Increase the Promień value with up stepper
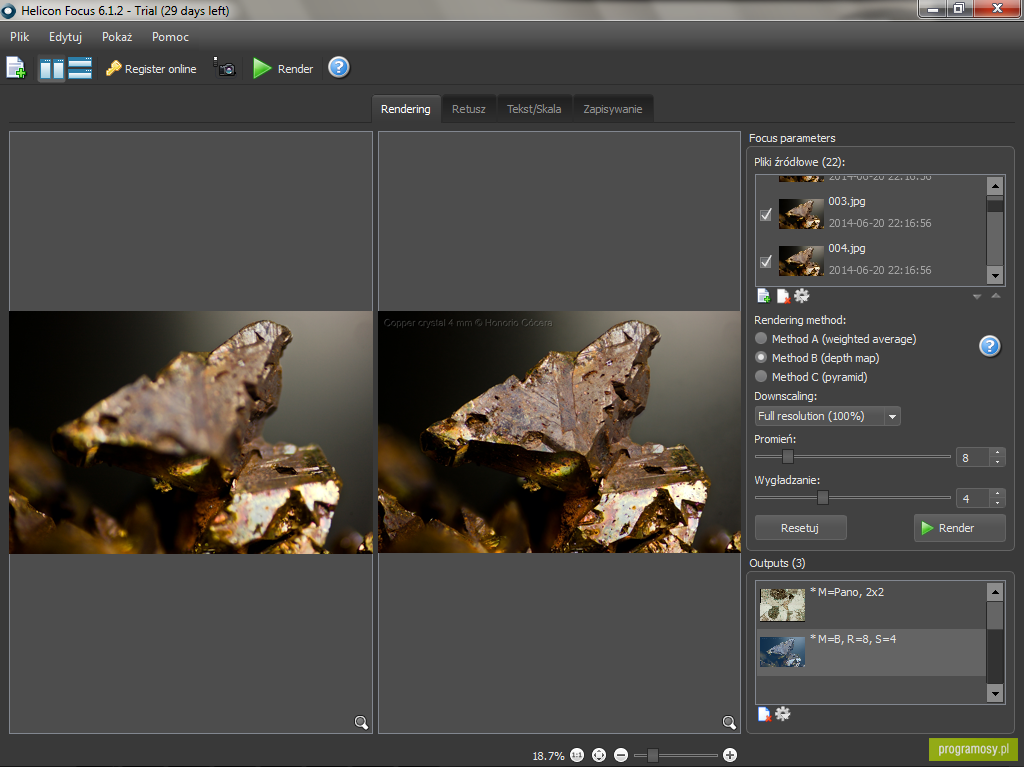Screen dimensions: 1024x767 997,452
